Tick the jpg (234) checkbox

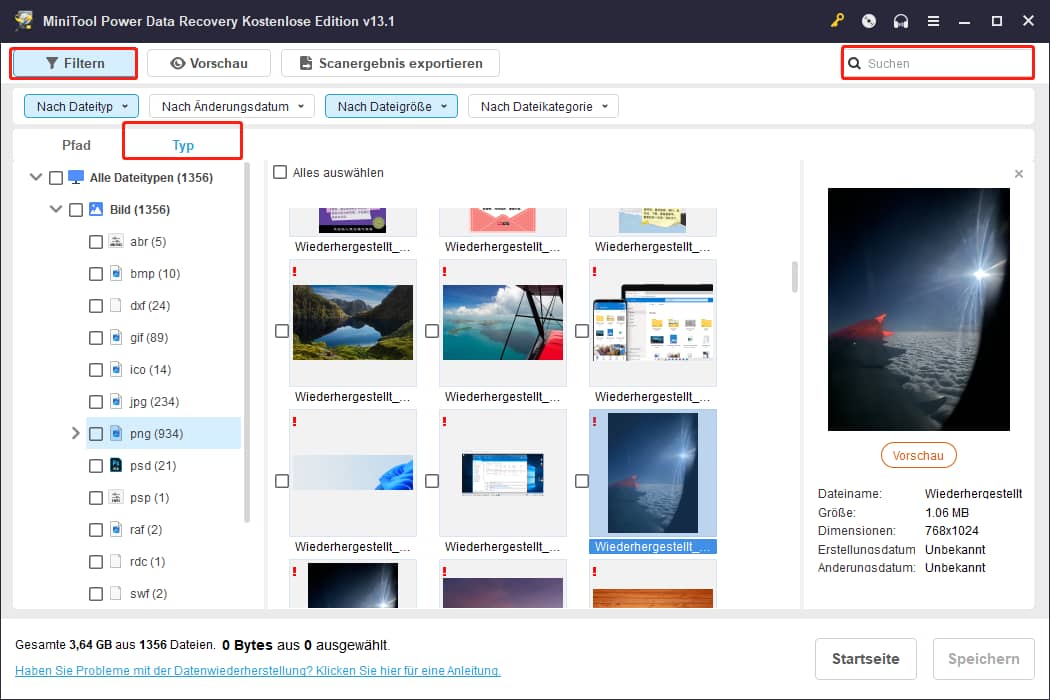[96, 402]
